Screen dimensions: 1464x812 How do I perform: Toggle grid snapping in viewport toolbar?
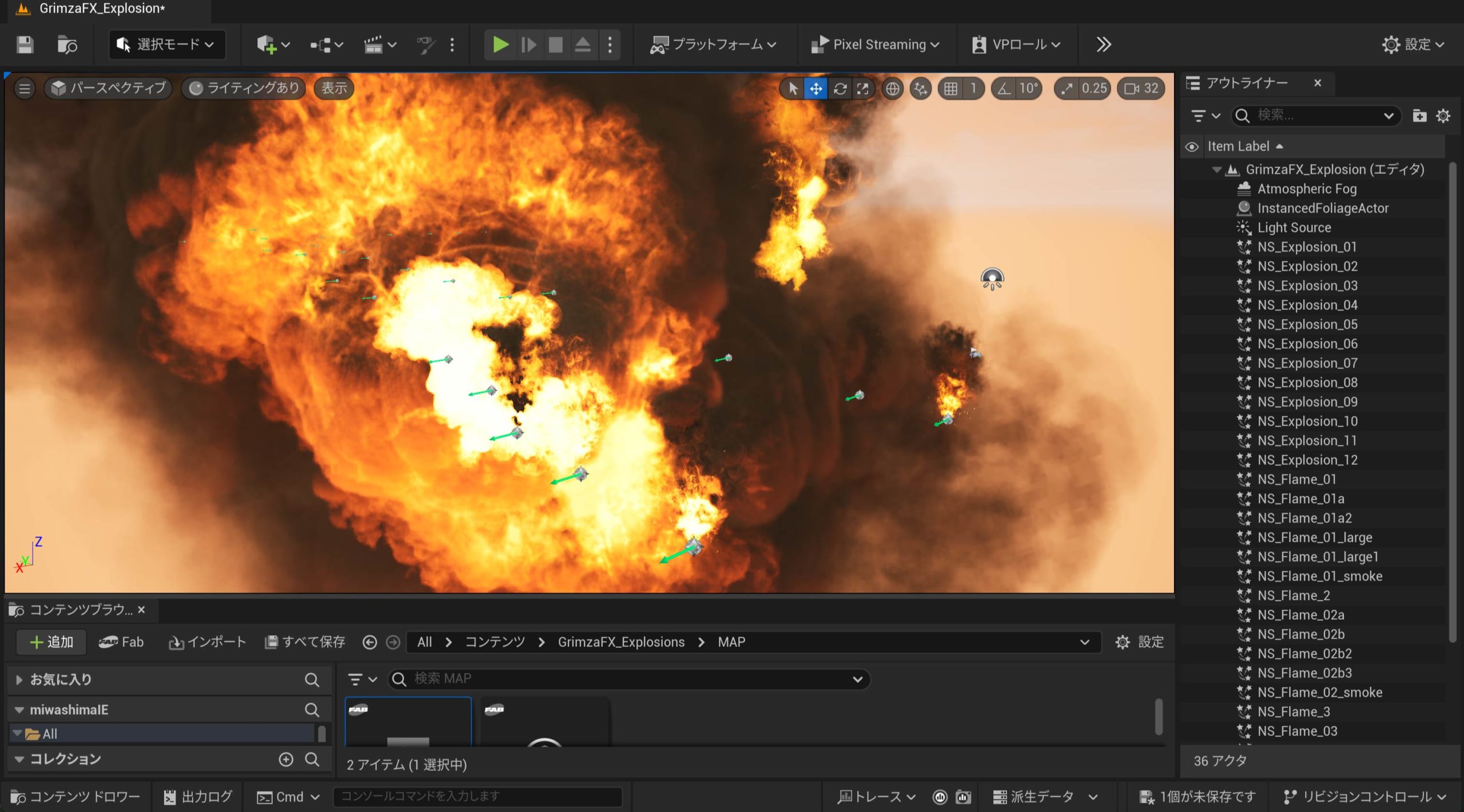(x=950, y=89)
